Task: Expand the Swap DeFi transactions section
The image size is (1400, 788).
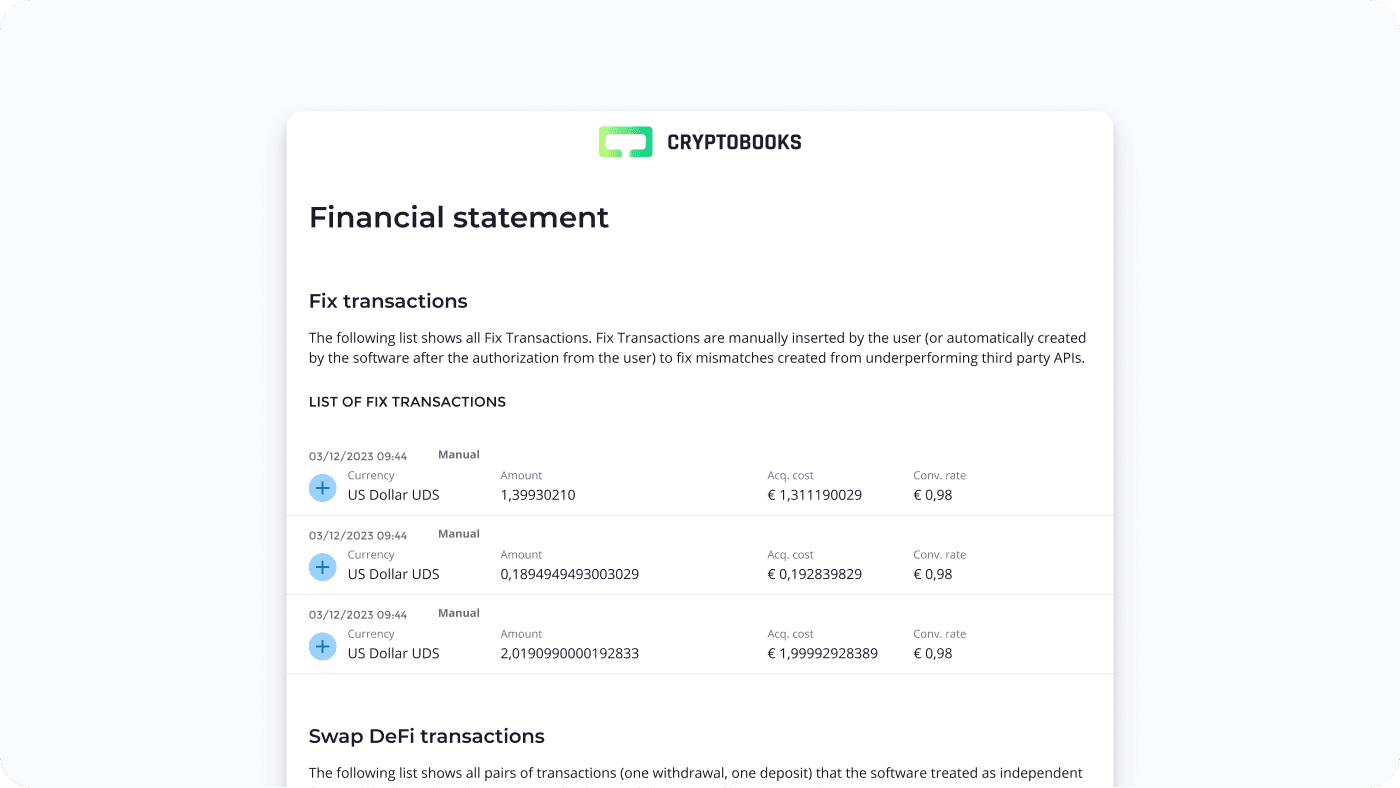Action: coord(427,736)
